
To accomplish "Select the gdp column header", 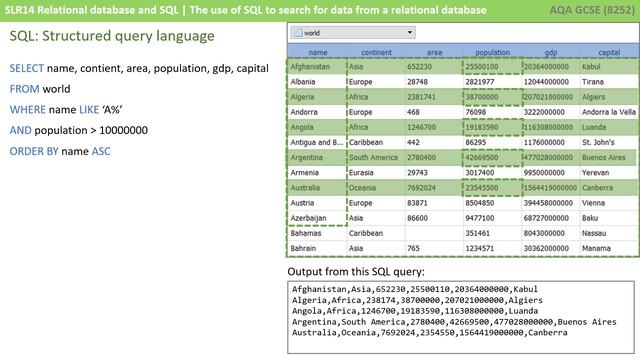I will (x=551, y=52).
